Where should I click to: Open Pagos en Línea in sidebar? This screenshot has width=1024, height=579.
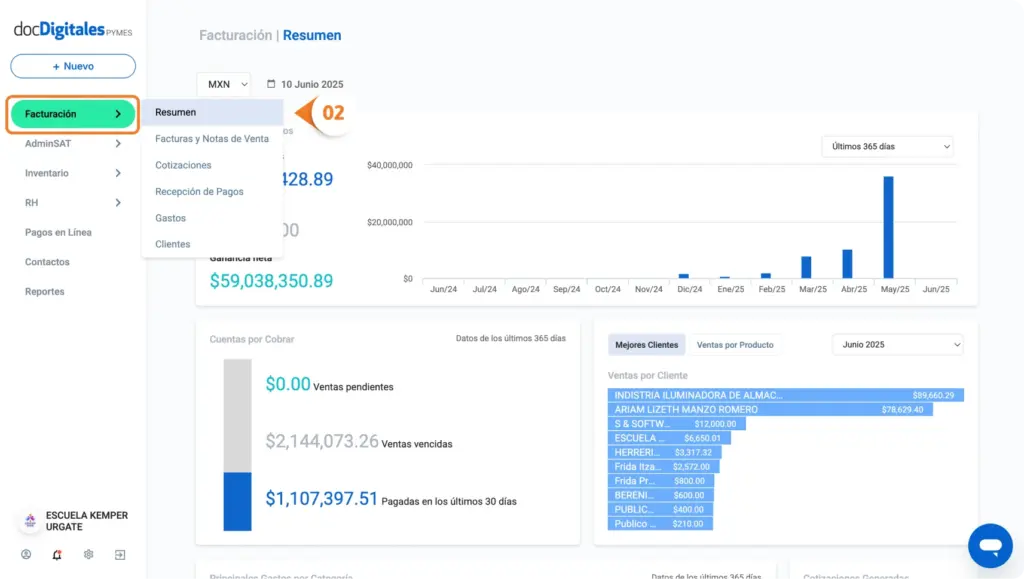pyautogui.click(x=58, y=232)
